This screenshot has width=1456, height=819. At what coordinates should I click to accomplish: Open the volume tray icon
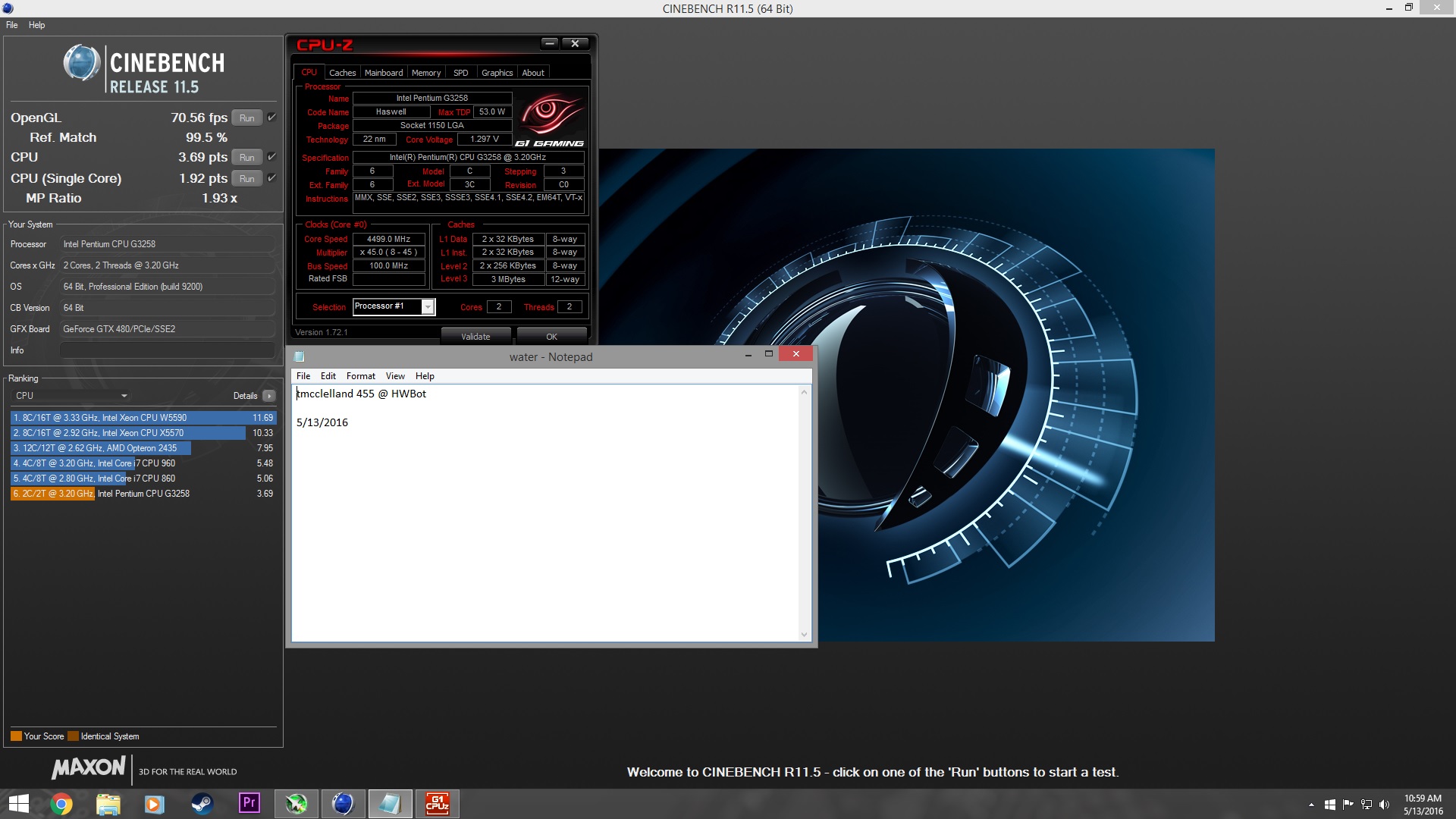tap(1384, 805)
